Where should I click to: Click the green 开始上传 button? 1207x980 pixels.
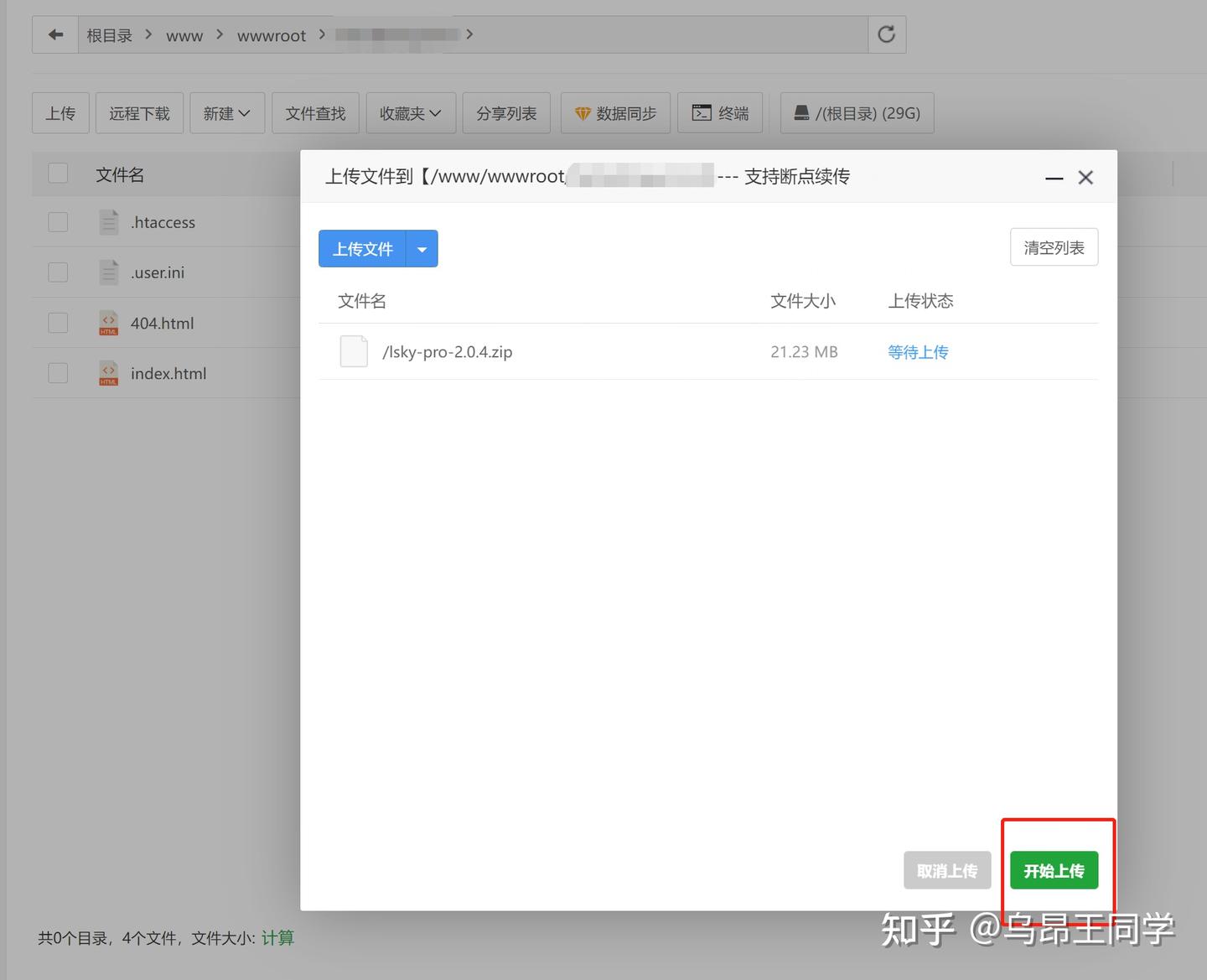1054,870
